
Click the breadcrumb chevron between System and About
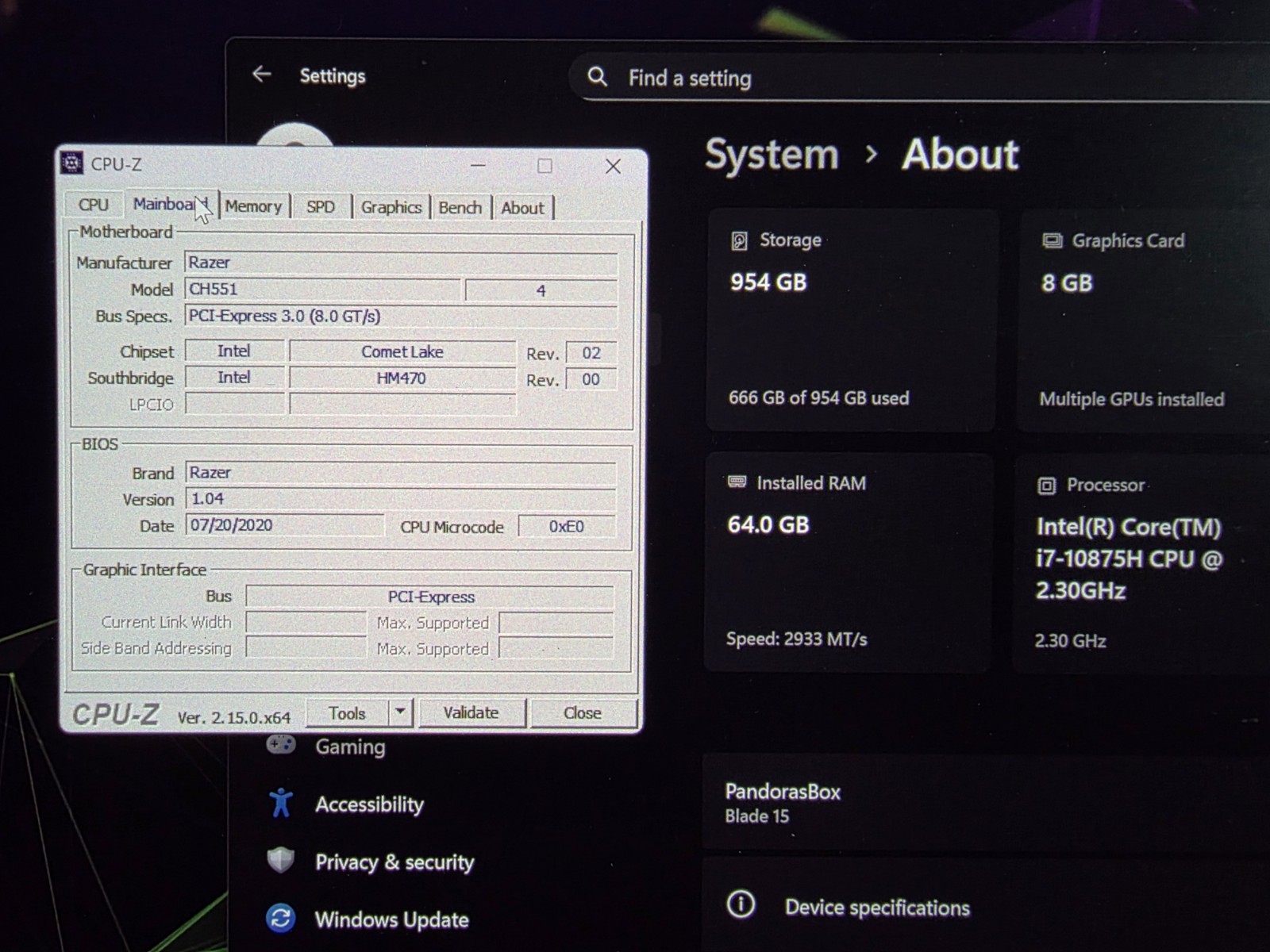point(872,154)
